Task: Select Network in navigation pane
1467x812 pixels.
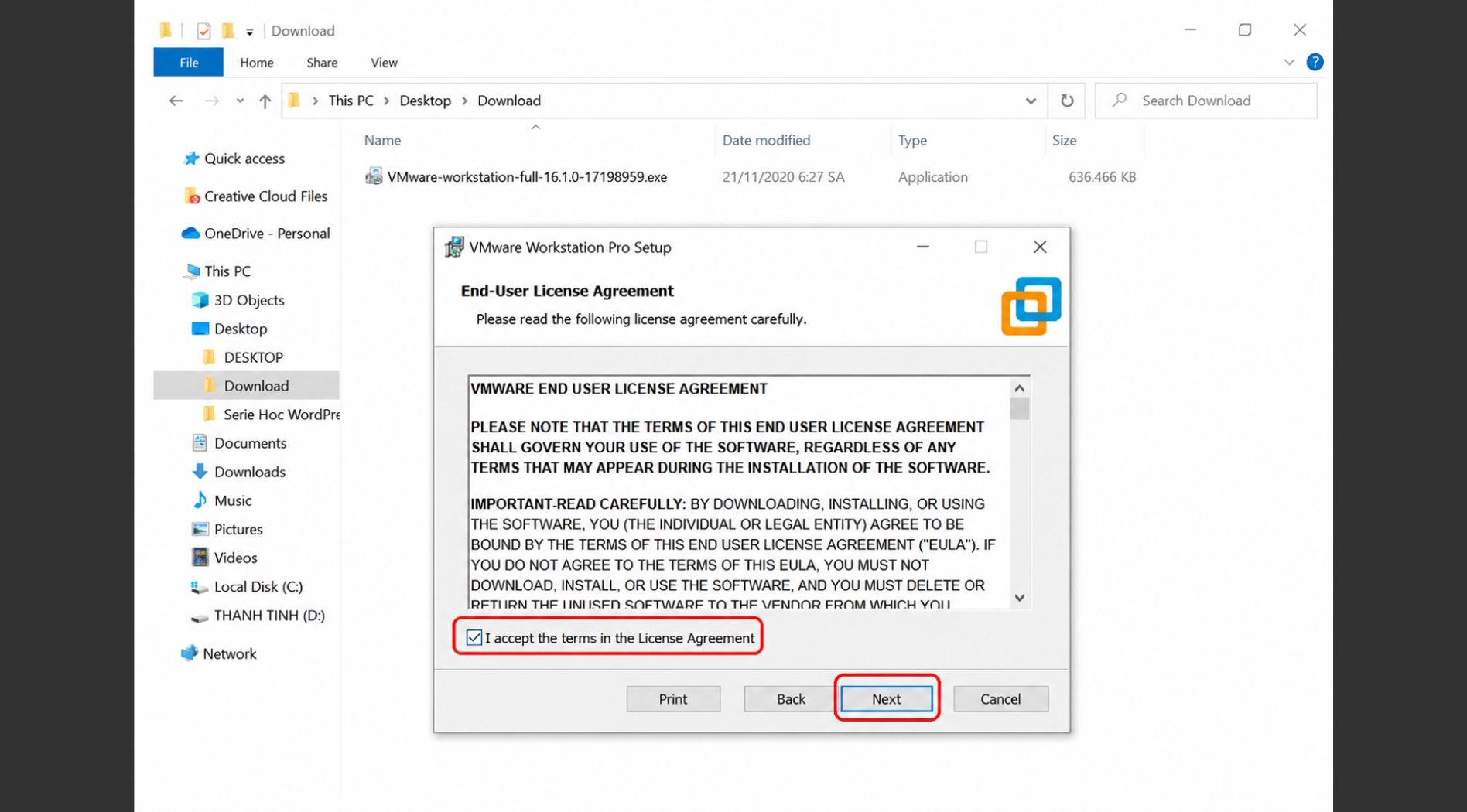Action: (x=229, y=653)
